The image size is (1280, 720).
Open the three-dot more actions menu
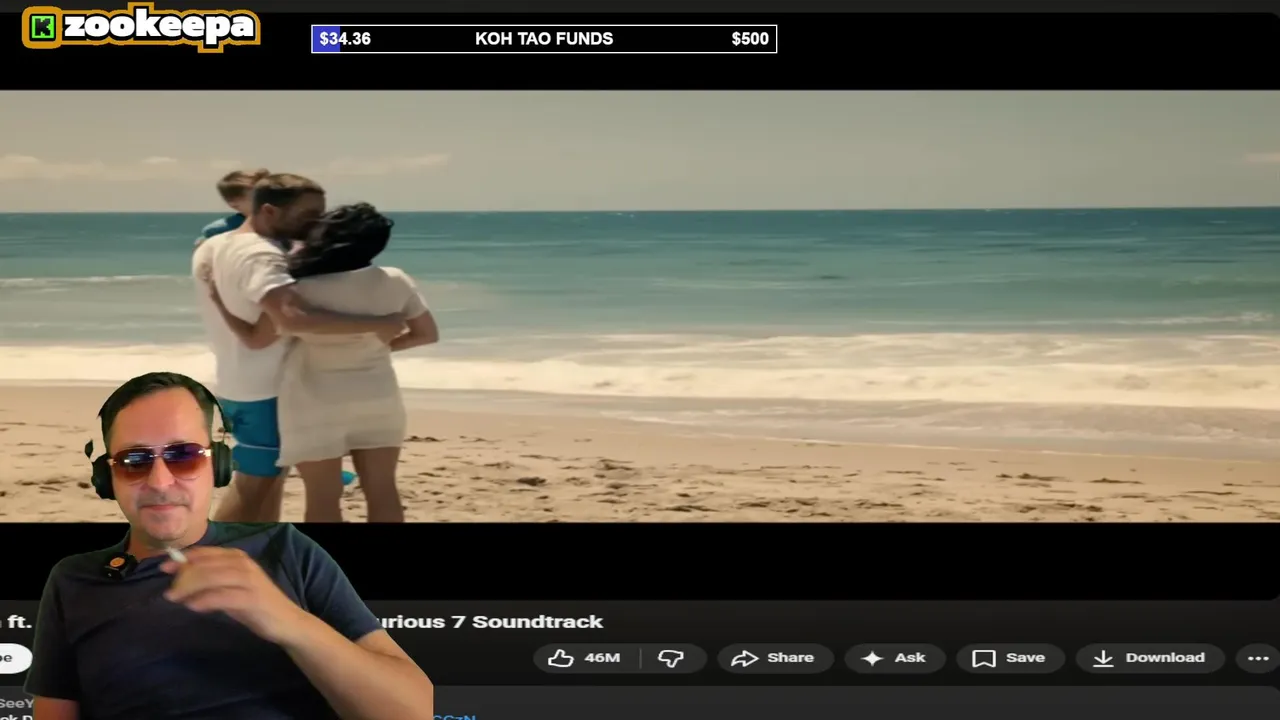pos(1258,658)
